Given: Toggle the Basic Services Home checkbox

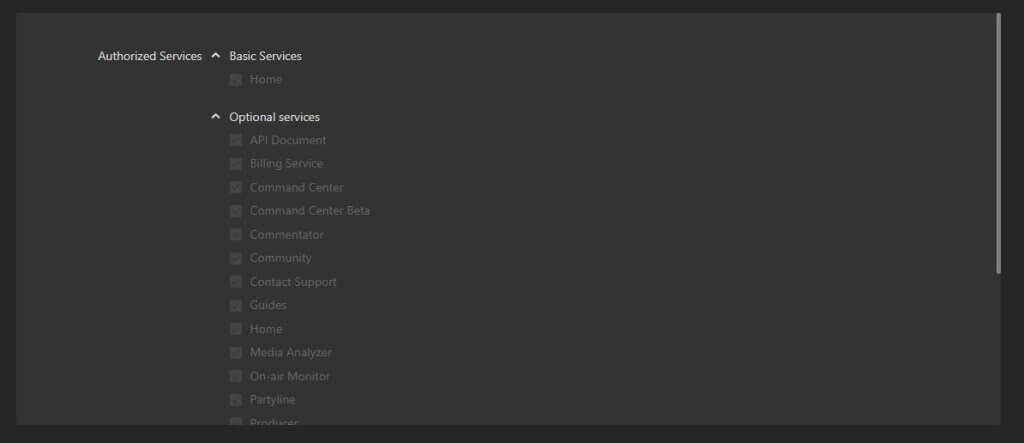Looking at the screenshot, I should tap(236, 80).
